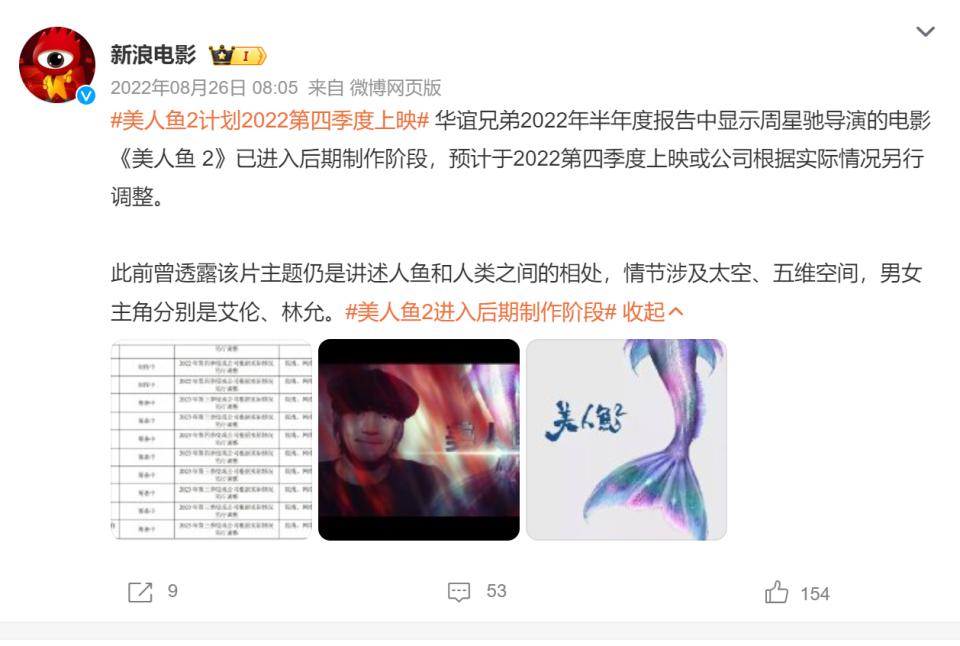This screenshot has width=960, height=646.
Task: Open hashtag #美人鱼2进入后期制作阶段#
Action: point(481,312)
